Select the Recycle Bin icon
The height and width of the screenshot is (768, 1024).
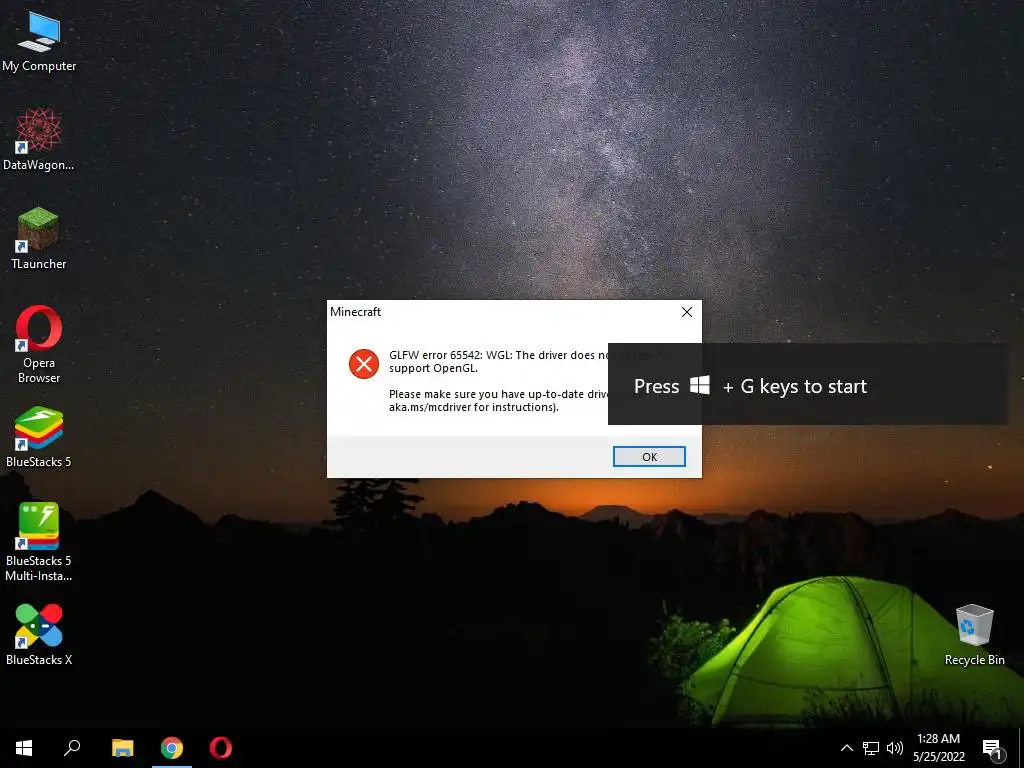pos(974,635)
